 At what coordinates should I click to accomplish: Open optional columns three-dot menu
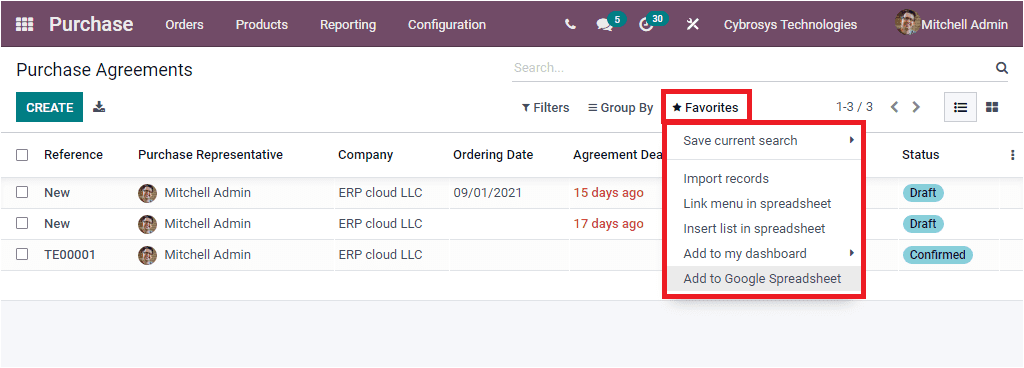[1012, 155]
